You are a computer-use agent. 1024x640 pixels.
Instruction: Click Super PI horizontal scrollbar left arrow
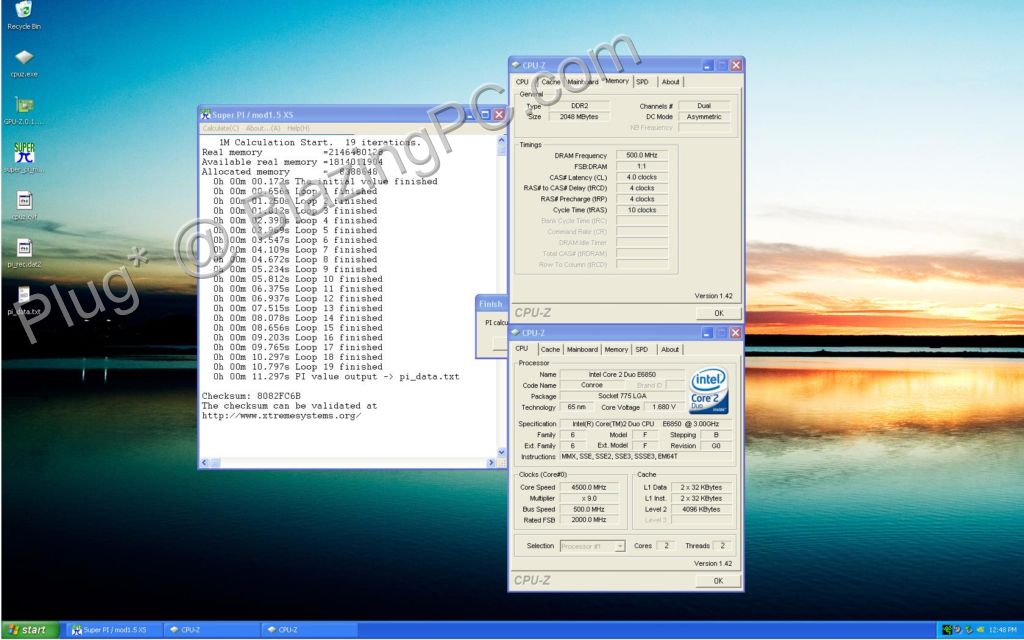[204, 462]
